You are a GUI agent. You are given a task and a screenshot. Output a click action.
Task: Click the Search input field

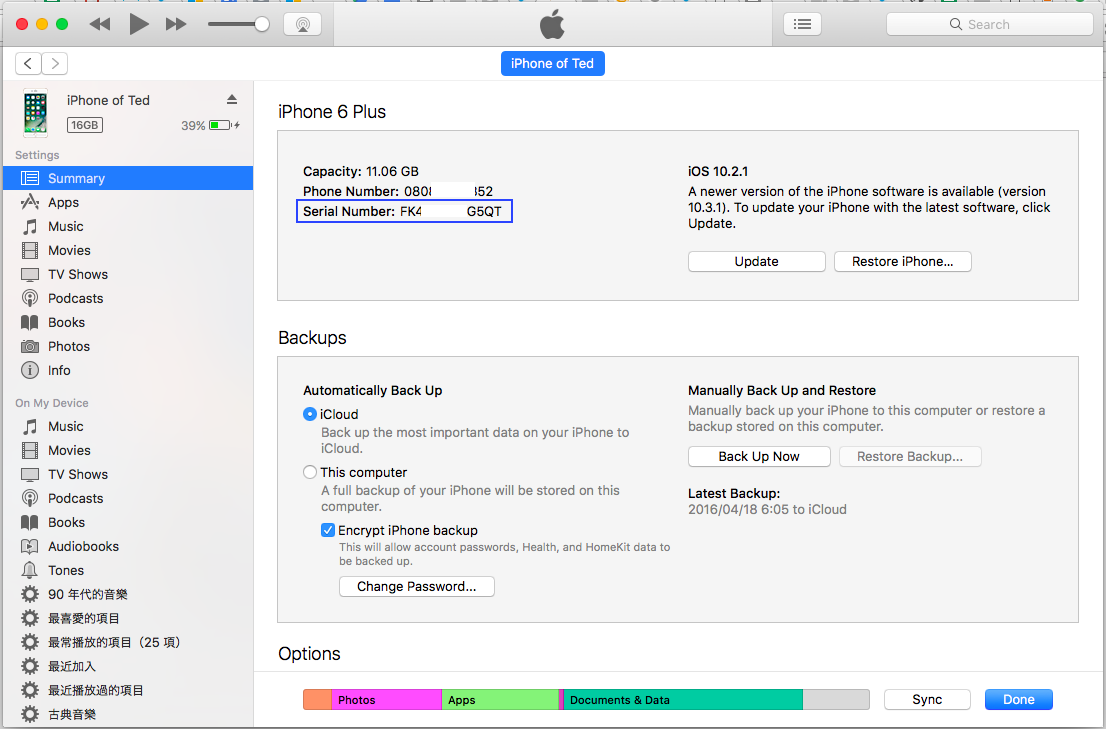(988, 24)
